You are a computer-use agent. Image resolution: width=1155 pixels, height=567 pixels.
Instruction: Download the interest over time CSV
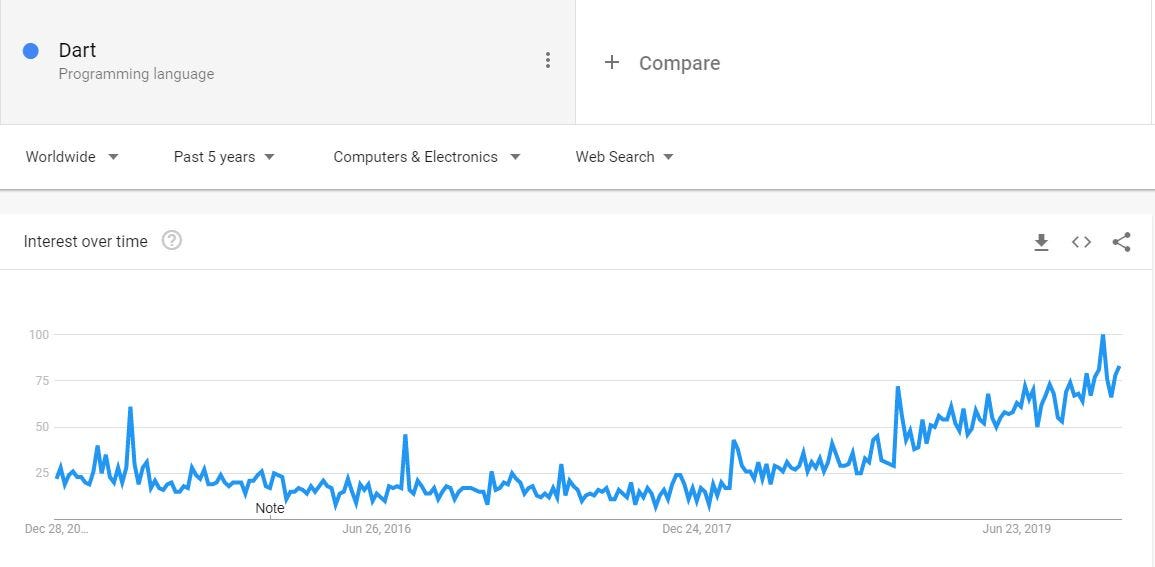click(1041, 242)
